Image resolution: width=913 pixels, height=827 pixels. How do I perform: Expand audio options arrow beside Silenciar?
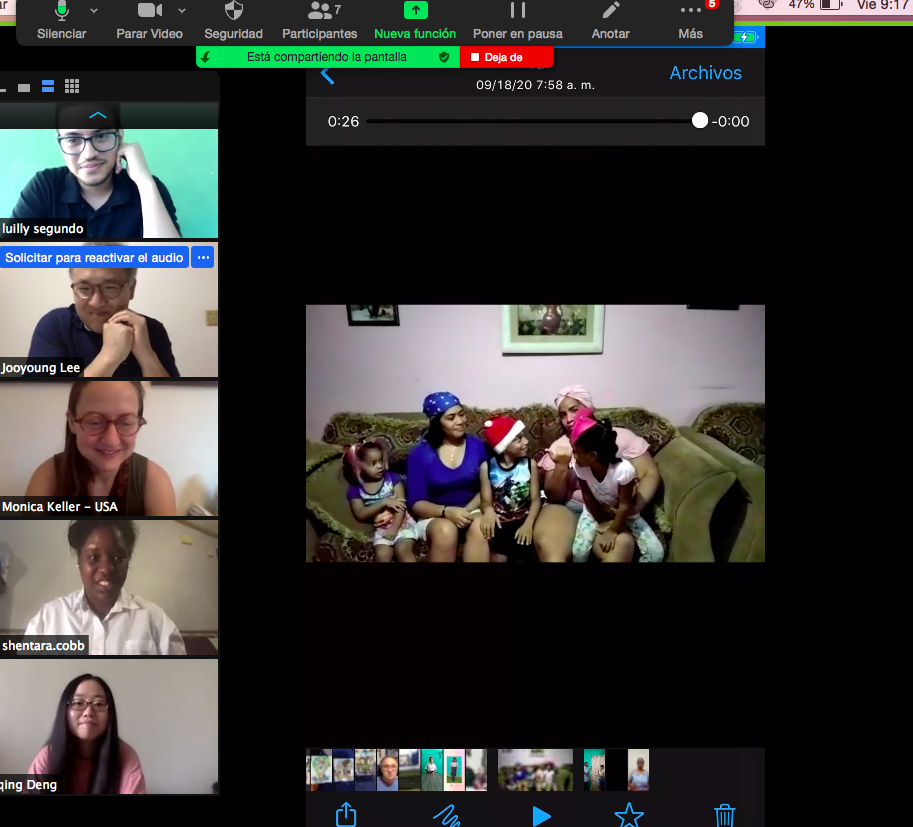[x=94, y=10]
